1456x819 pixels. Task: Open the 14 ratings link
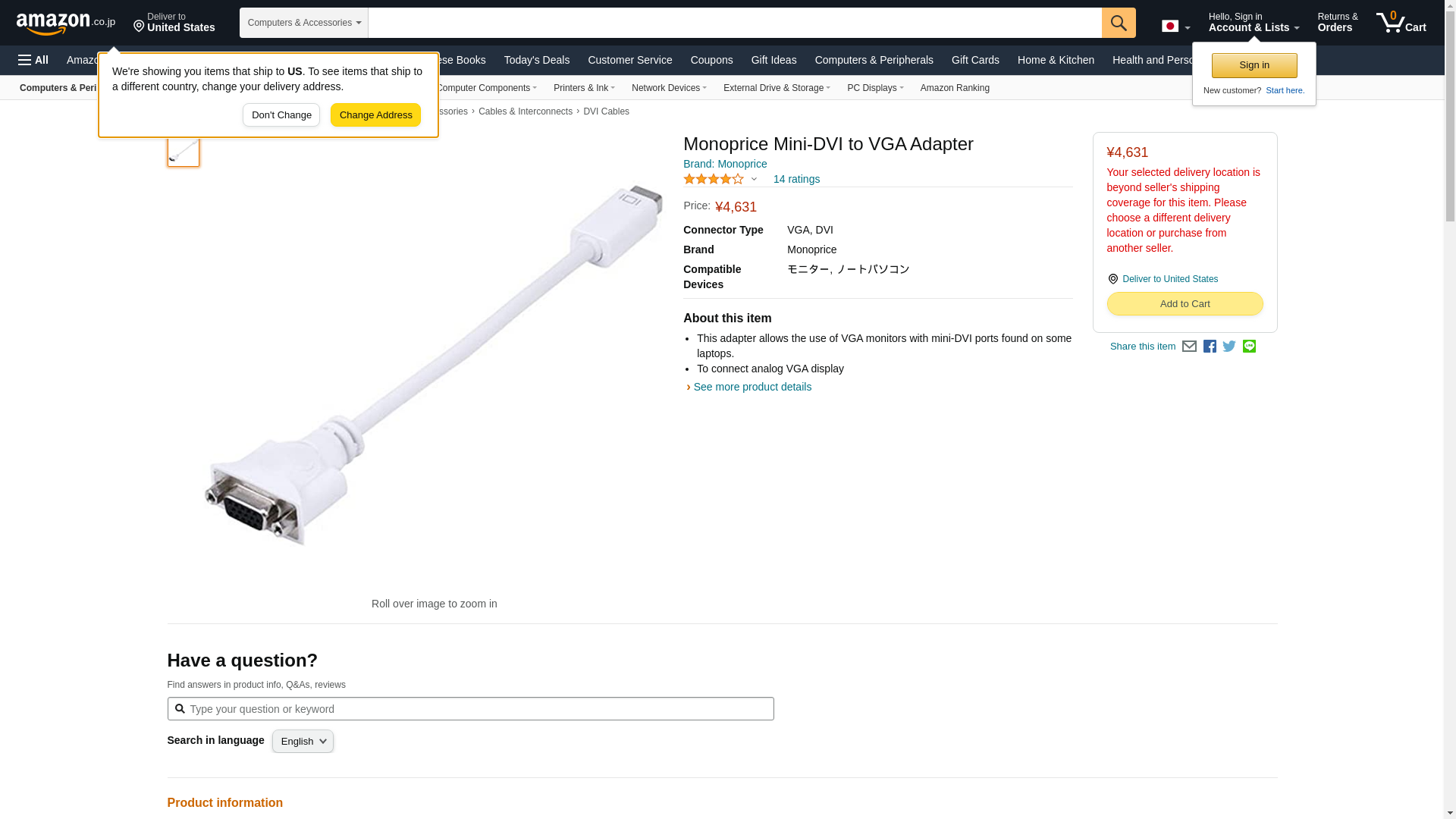(x=796, y=180)
